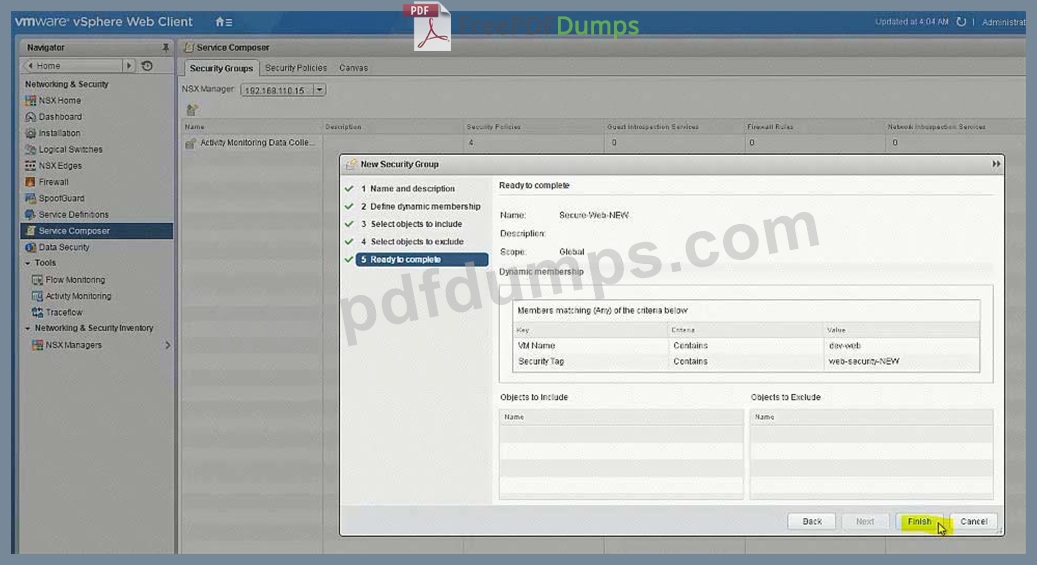The height and width of the screenshot is (565, 1037).
Task: Open Traceflow tool
Action: pyautogui.click(x=63, y=312)
